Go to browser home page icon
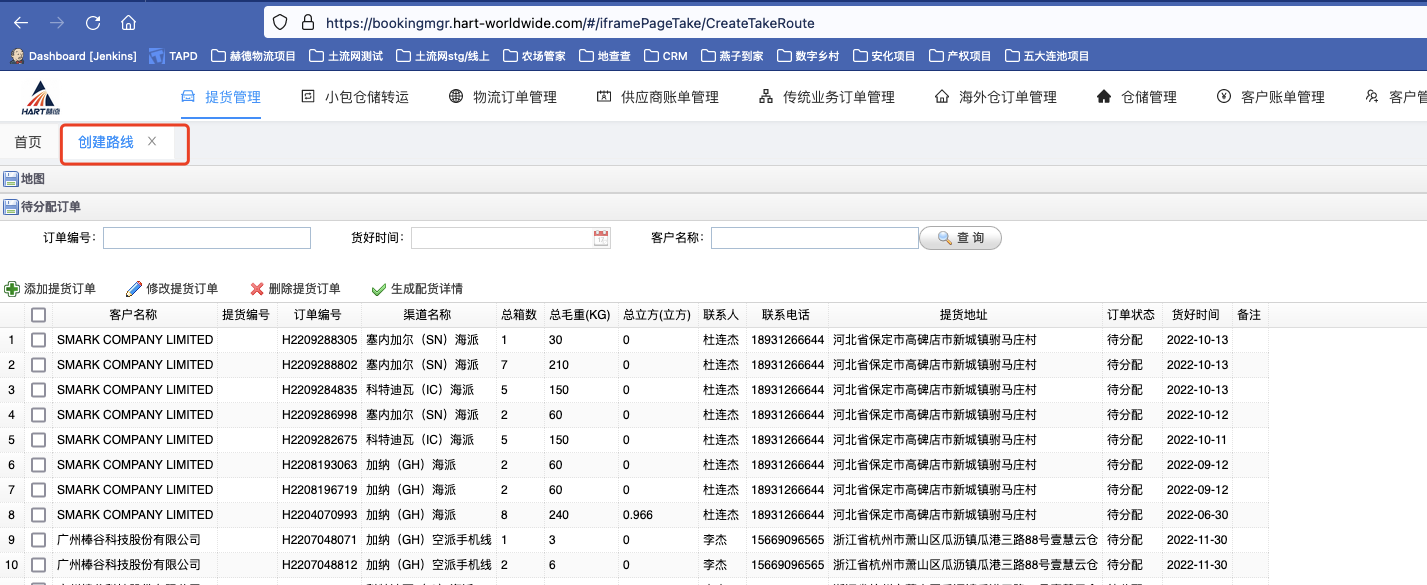 (x=128, y=22)
